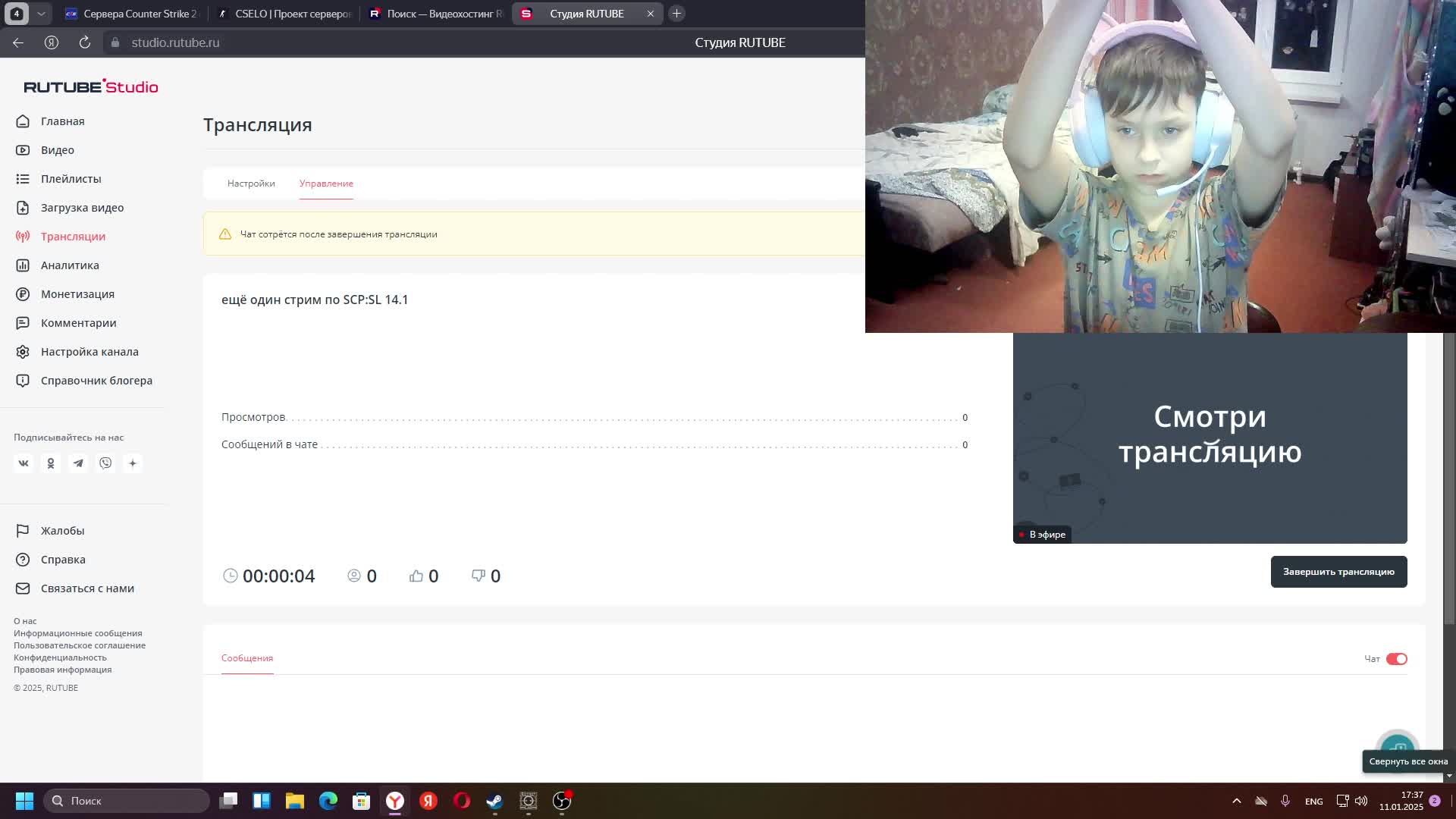The image size is (1456, 819).
Task: Select the Трансляции broadcast icon
Action: 23,237
